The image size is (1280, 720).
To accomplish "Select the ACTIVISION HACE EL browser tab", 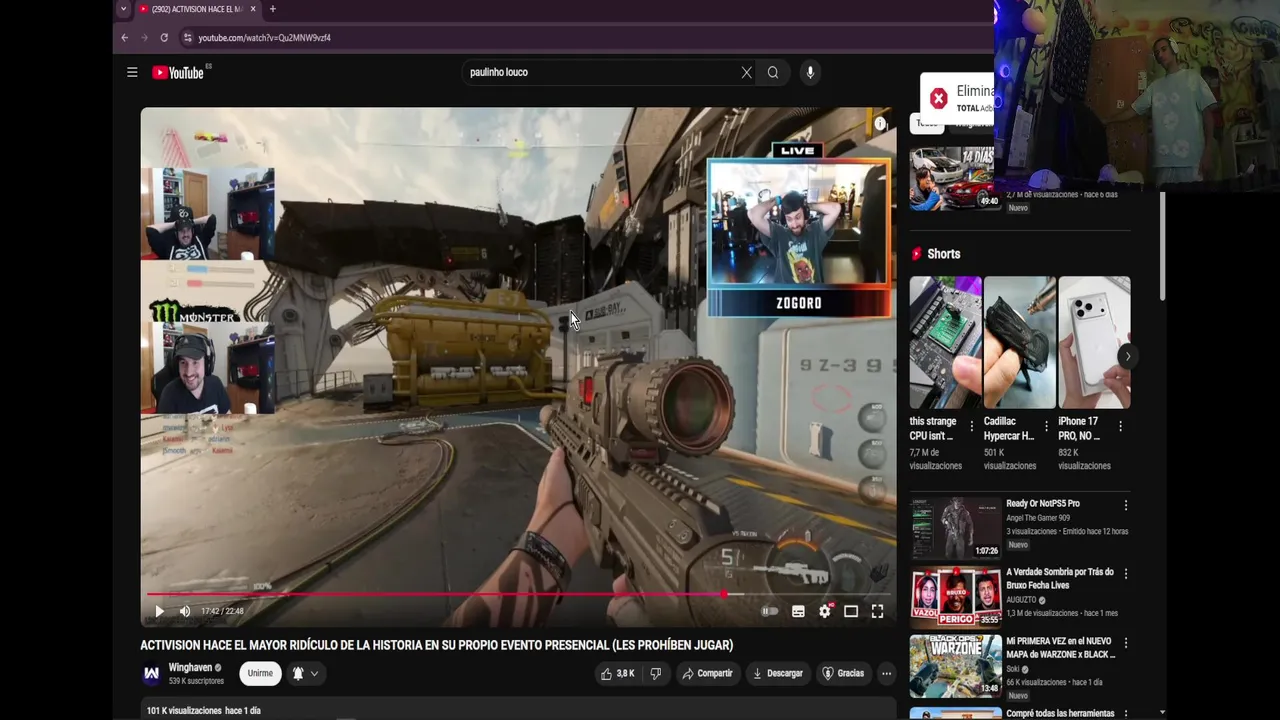I will click(196, 9).
